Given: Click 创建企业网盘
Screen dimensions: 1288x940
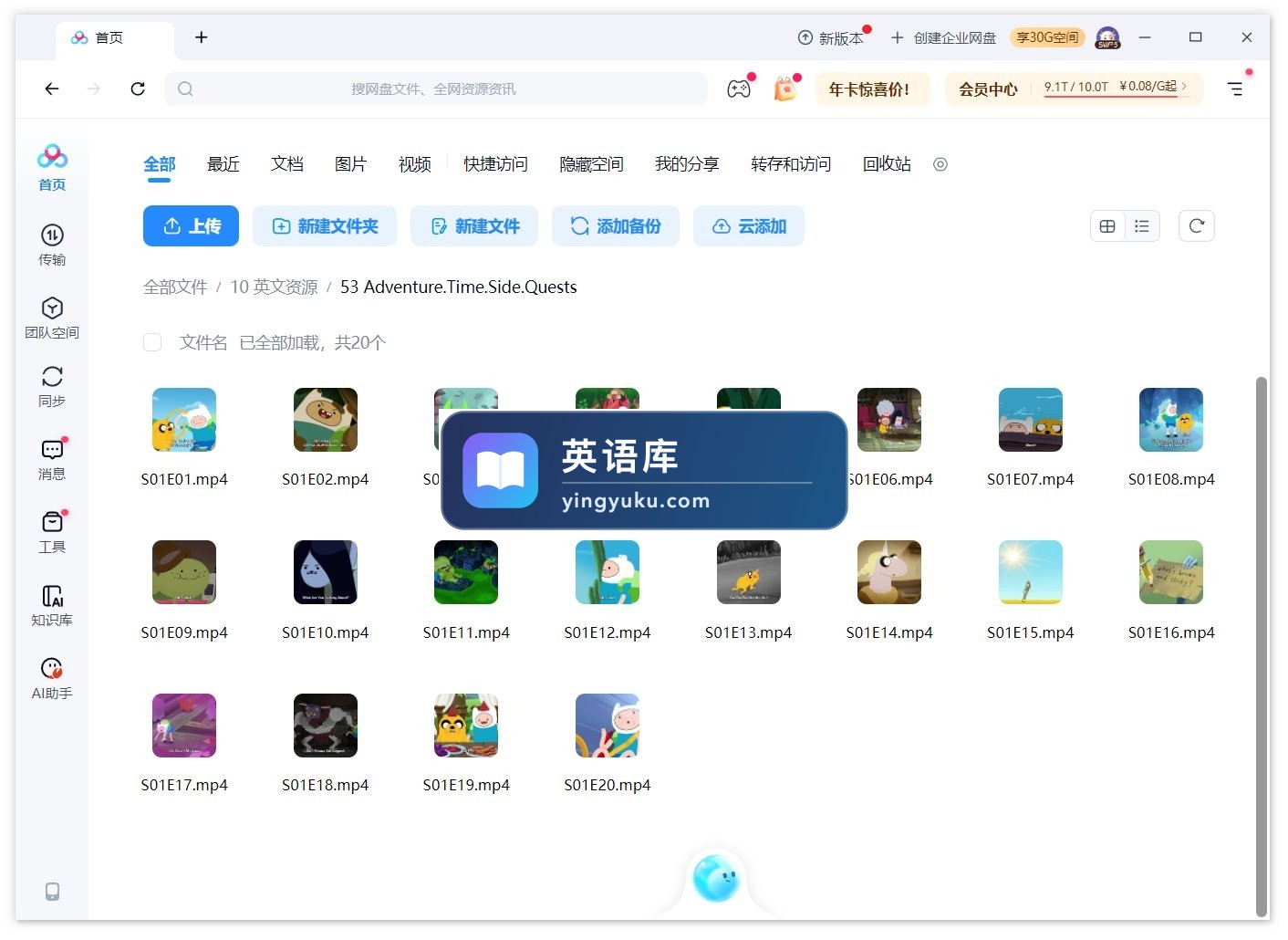Looking at the screenshot, I should point(944,37).
